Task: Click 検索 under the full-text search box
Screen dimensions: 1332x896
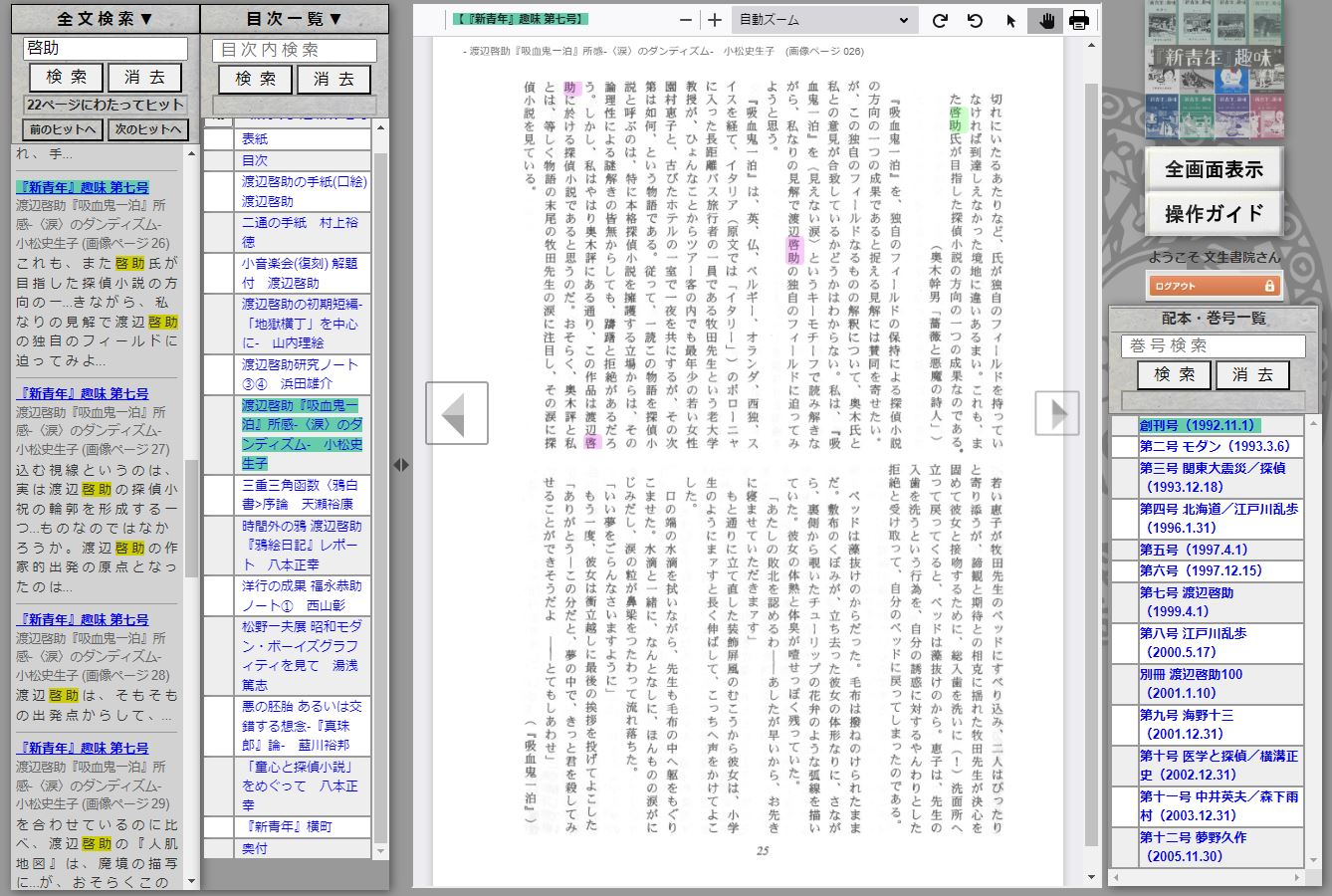Action: [65, 77]
